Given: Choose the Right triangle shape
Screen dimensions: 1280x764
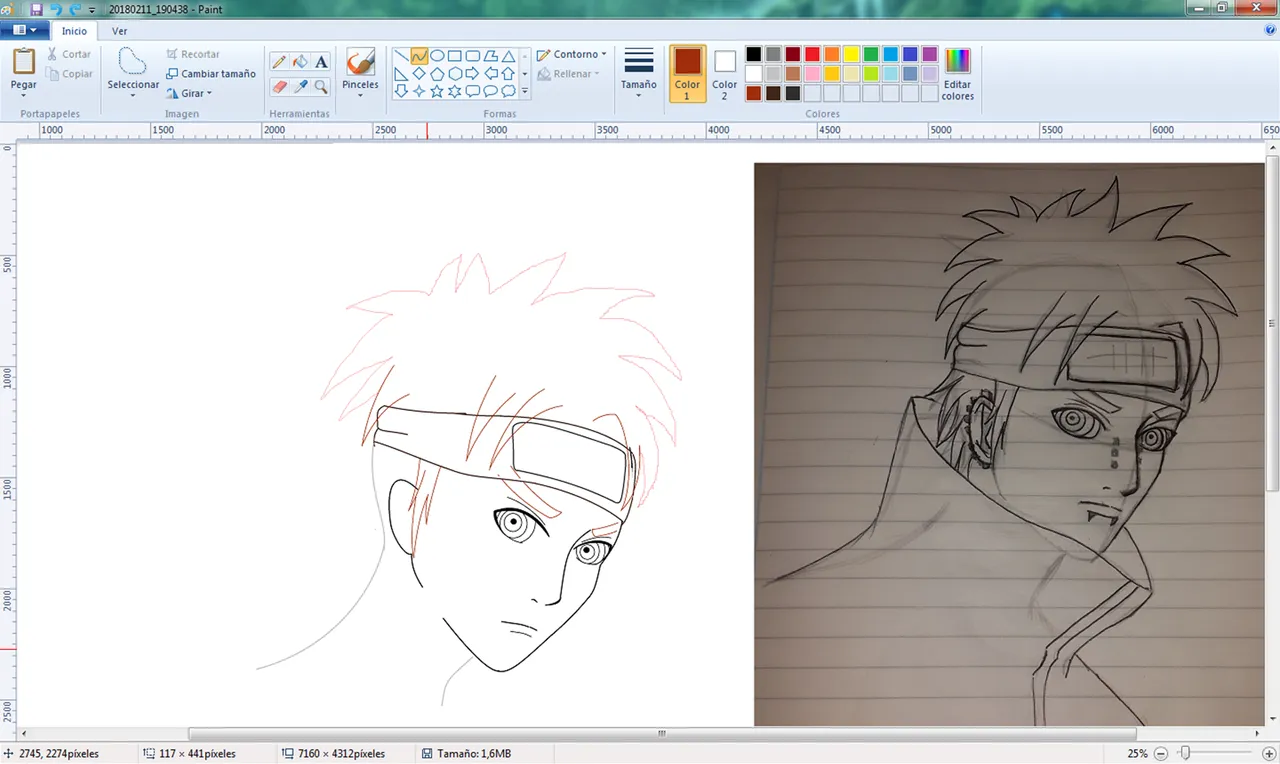Looking at the screenshot, I should pyautogui.click(x=401, y=74).
